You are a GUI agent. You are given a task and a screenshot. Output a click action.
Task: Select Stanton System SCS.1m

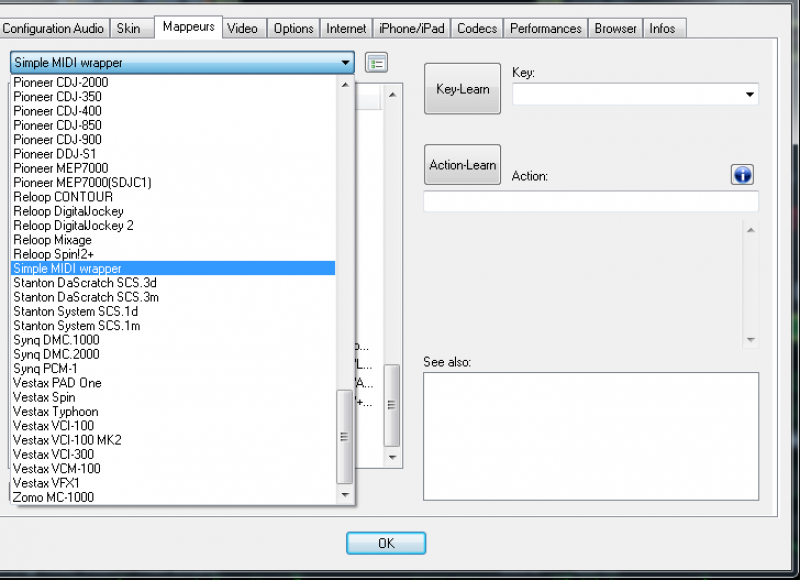pos(173,325)
